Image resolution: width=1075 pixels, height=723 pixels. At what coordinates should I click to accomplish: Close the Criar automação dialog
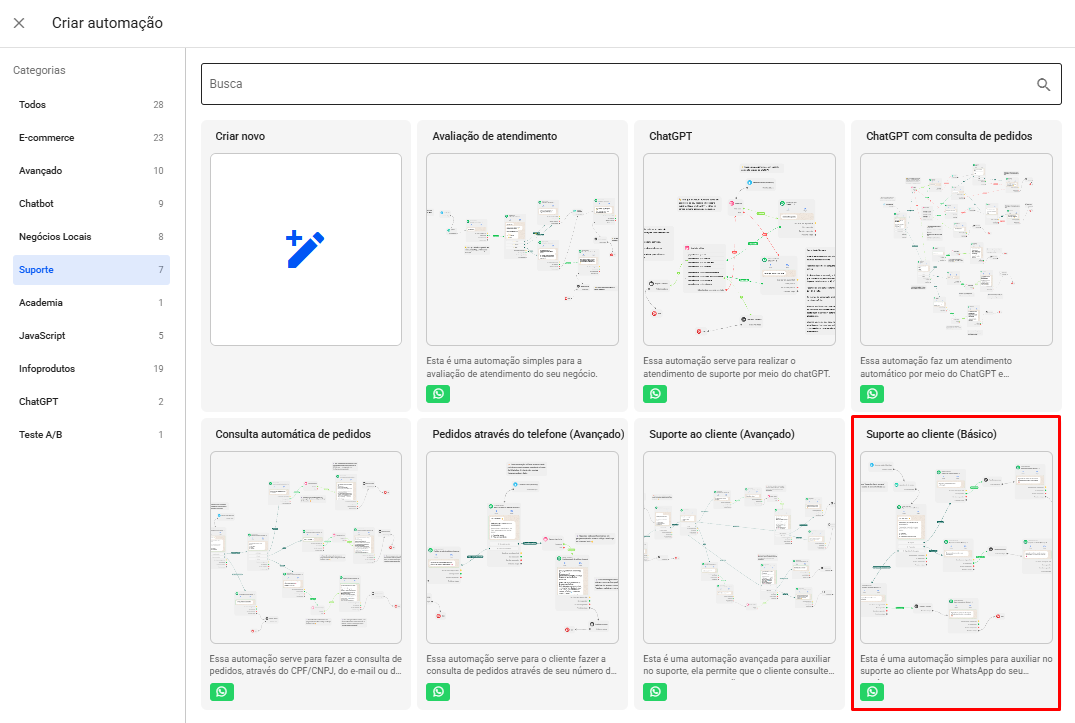coord(19,23)
